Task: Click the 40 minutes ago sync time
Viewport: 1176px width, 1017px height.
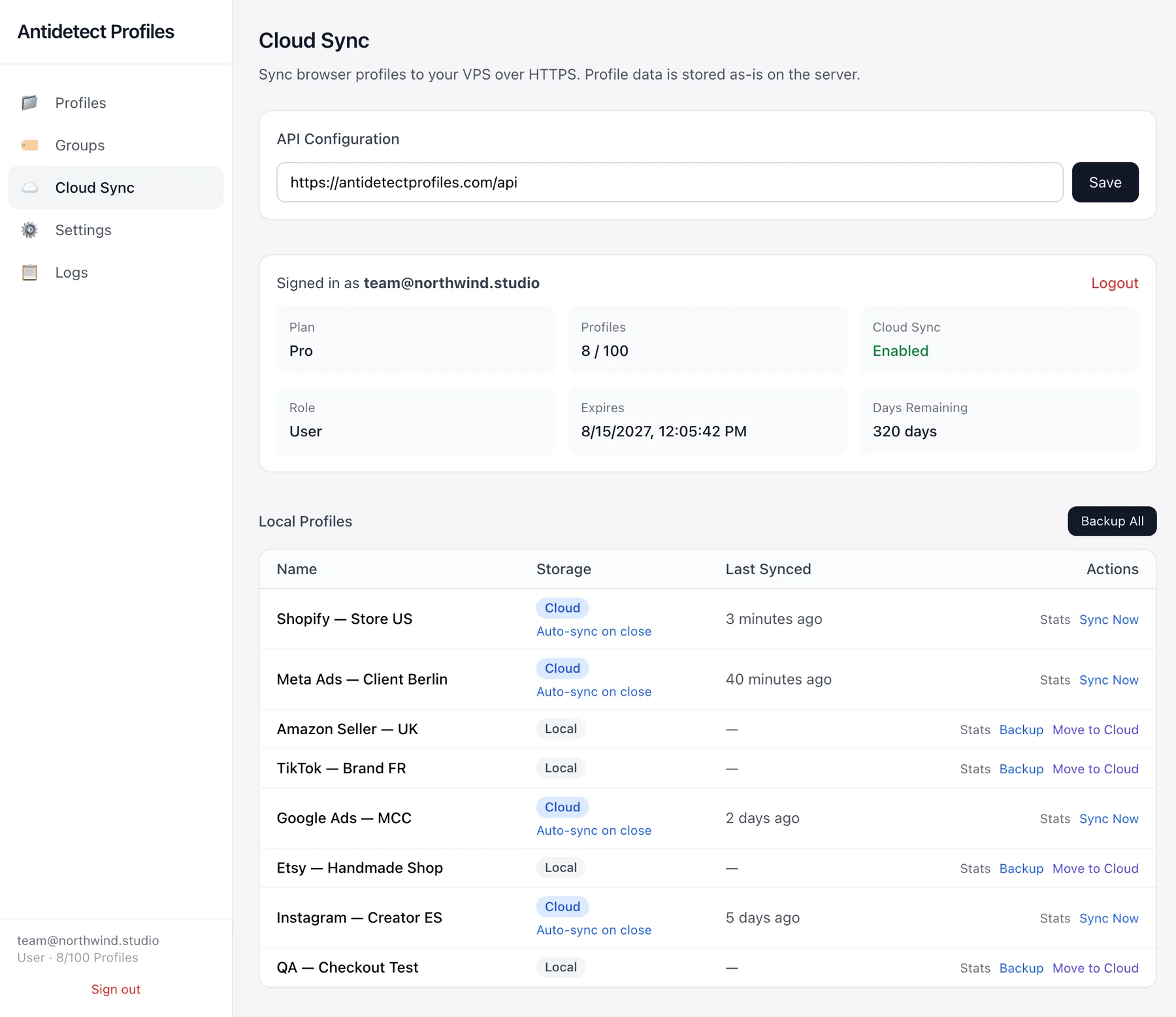Action: point(778,679)
